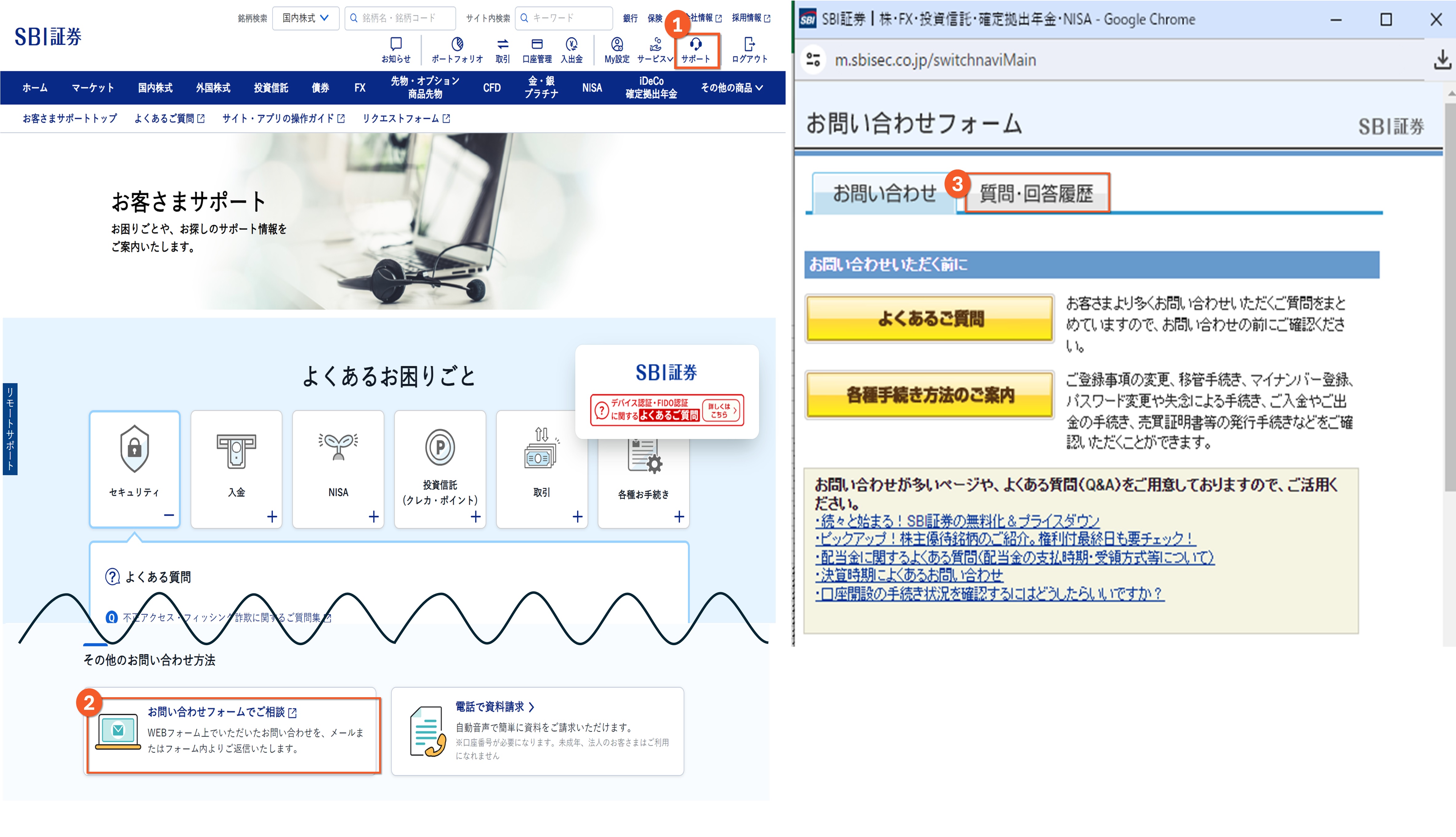Image resolution: width=1456 pixels, height=837 pixels.
Task: Open My設定 settings icon
Action: pyautogui.click(x=617, y=50)
